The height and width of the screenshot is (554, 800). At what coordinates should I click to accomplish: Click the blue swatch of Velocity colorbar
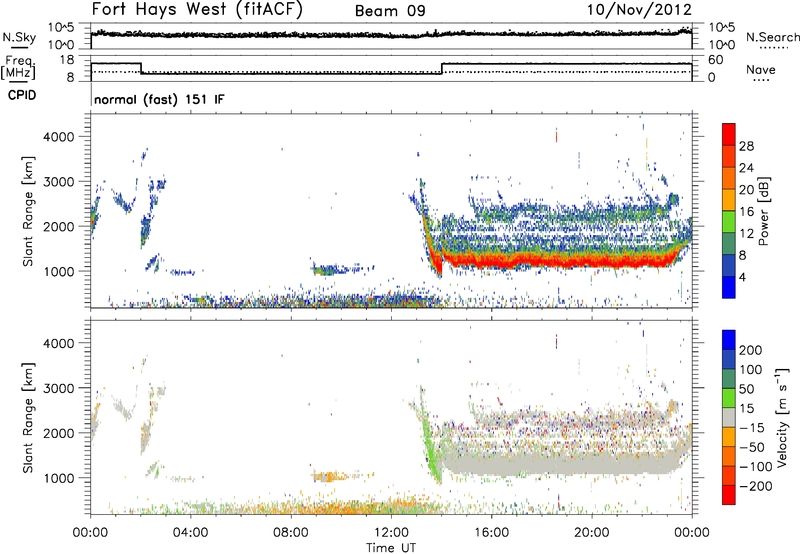pos(729,340)
